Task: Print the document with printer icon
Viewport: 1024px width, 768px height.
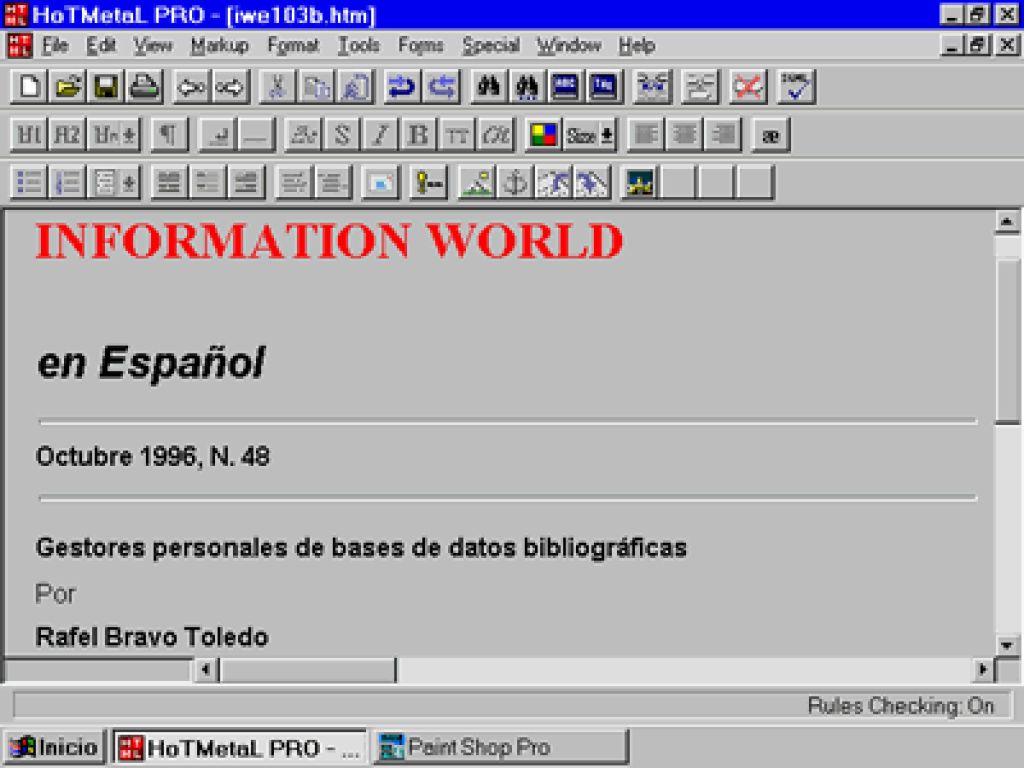Action: point(144,87)
